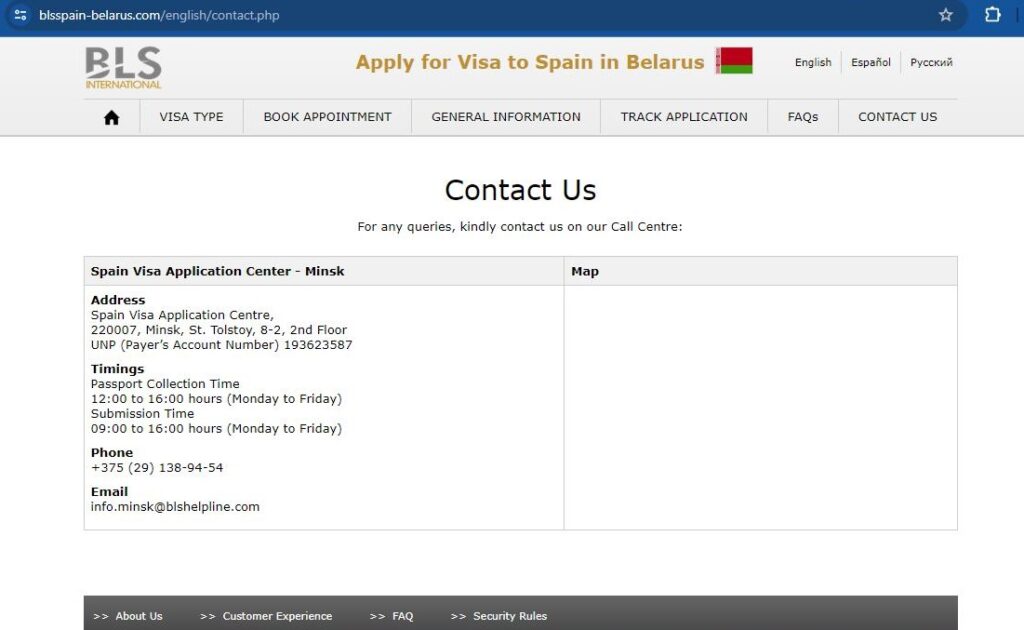
Task: Open the GENERAL INFORMATION menu
Action: tap(505, 116)
